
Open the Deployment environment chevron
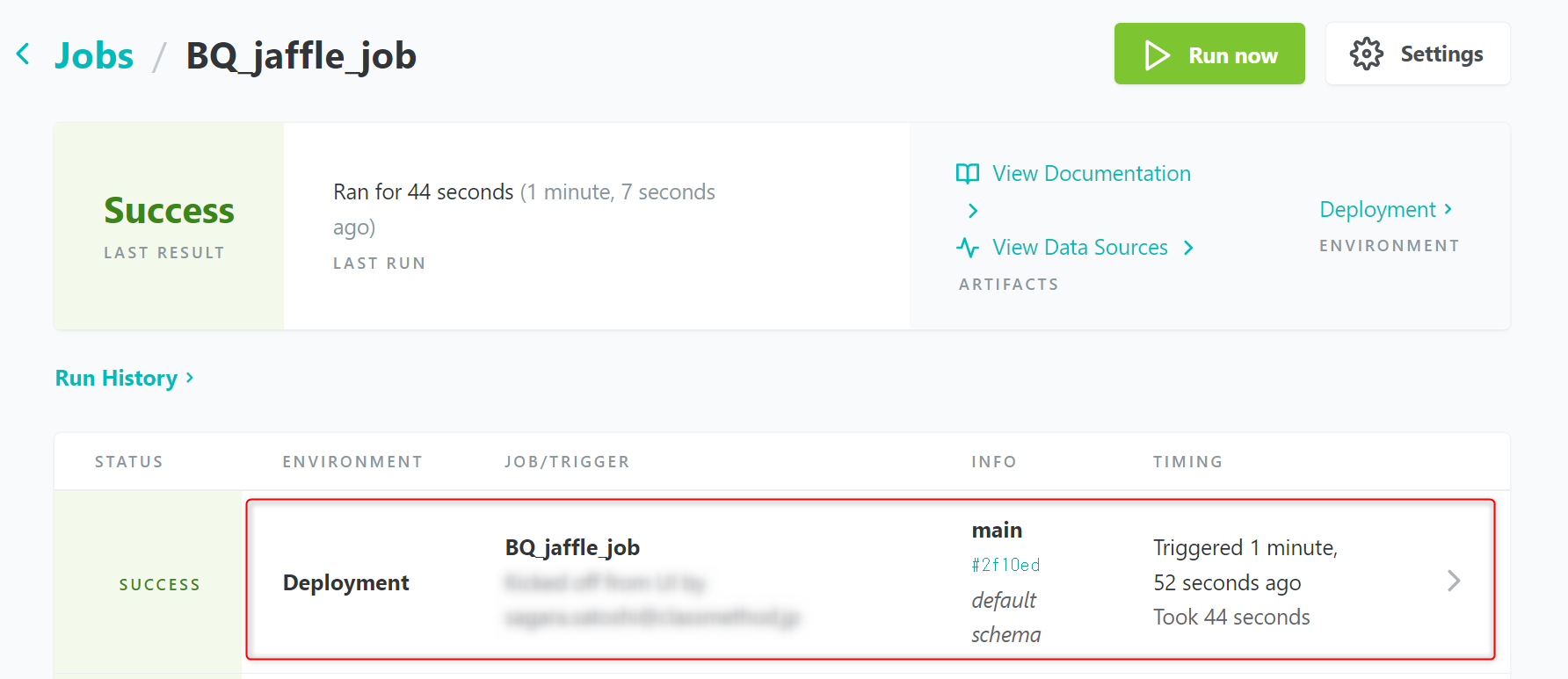(x=1448, y=209)
